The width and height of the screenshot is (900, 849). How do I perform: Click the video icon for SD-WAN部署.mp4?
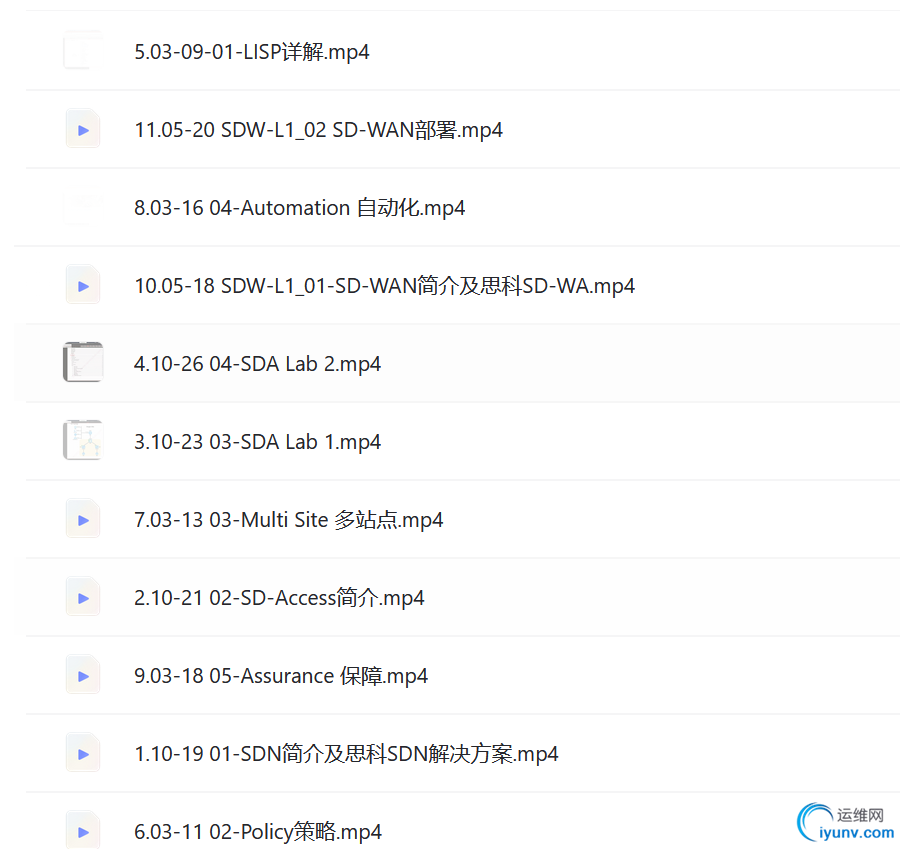tap(83, 129)
